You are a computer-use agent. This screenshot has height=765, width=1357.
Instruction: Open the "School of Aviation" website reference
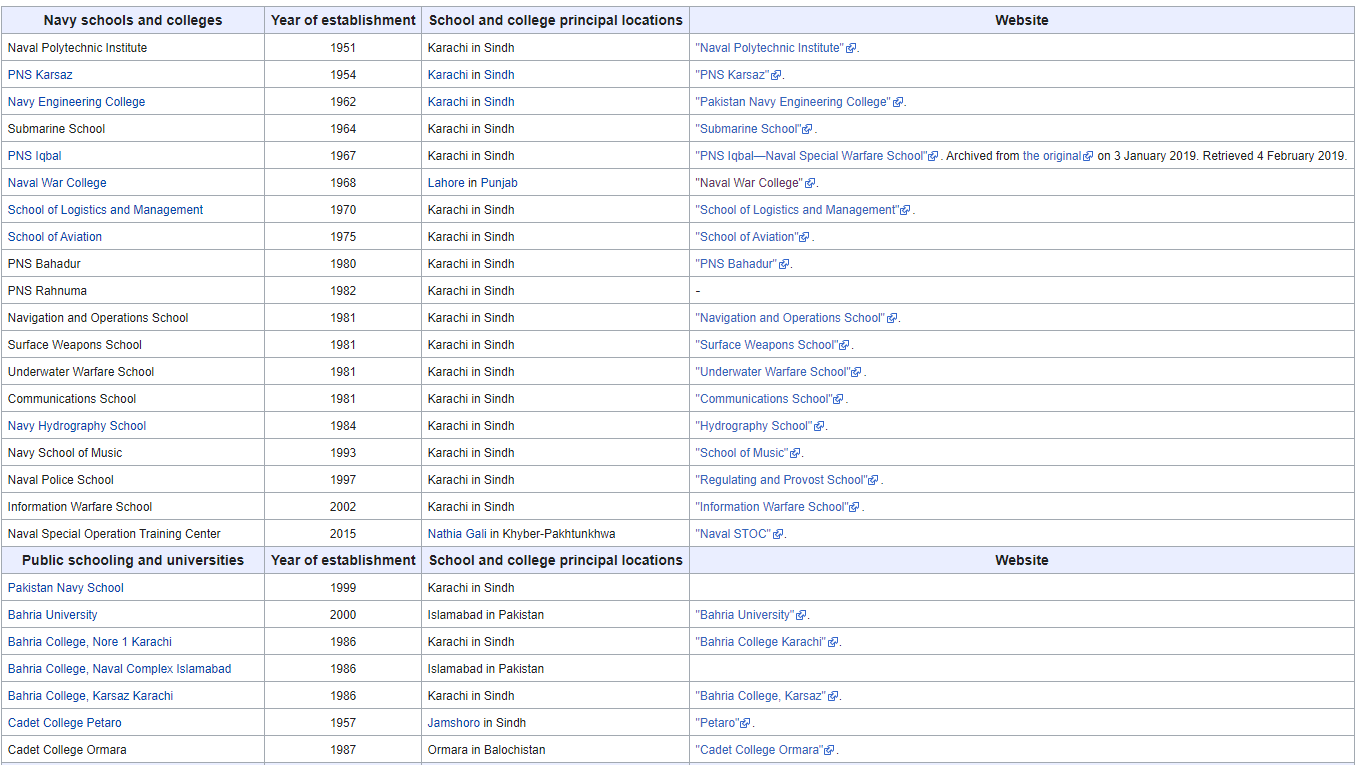tap(746, 237)
